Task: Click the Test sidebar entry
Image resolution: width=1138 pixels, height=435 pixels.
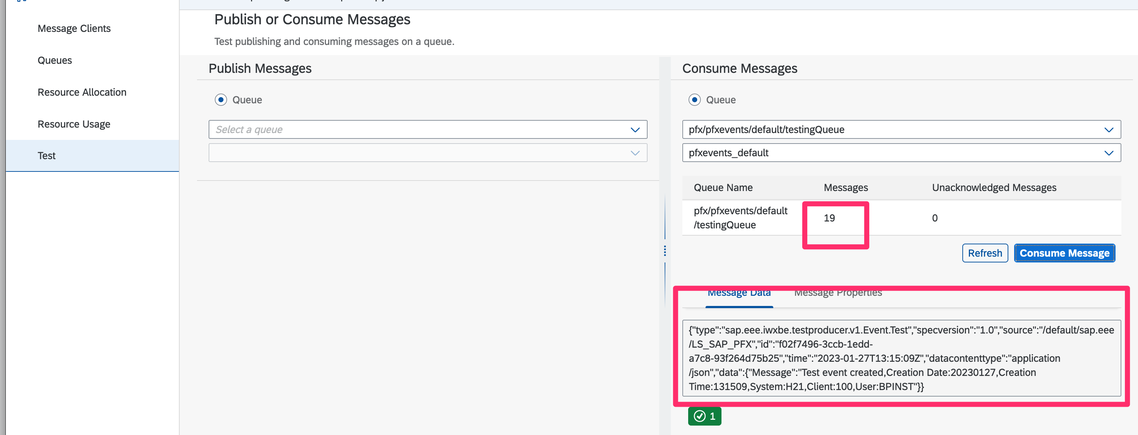Action: pyautogui.click(x=47, y=156)
